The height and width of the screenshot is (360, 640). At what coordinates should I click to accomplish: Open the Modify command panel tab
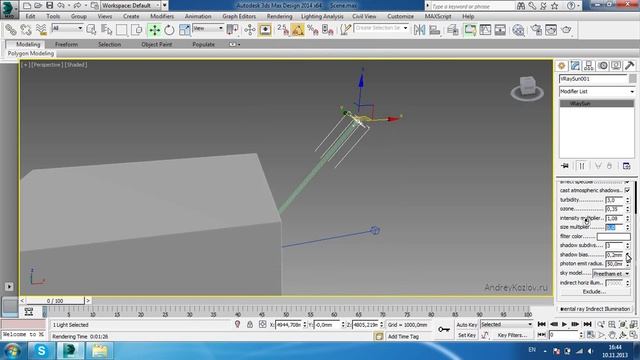575,66
